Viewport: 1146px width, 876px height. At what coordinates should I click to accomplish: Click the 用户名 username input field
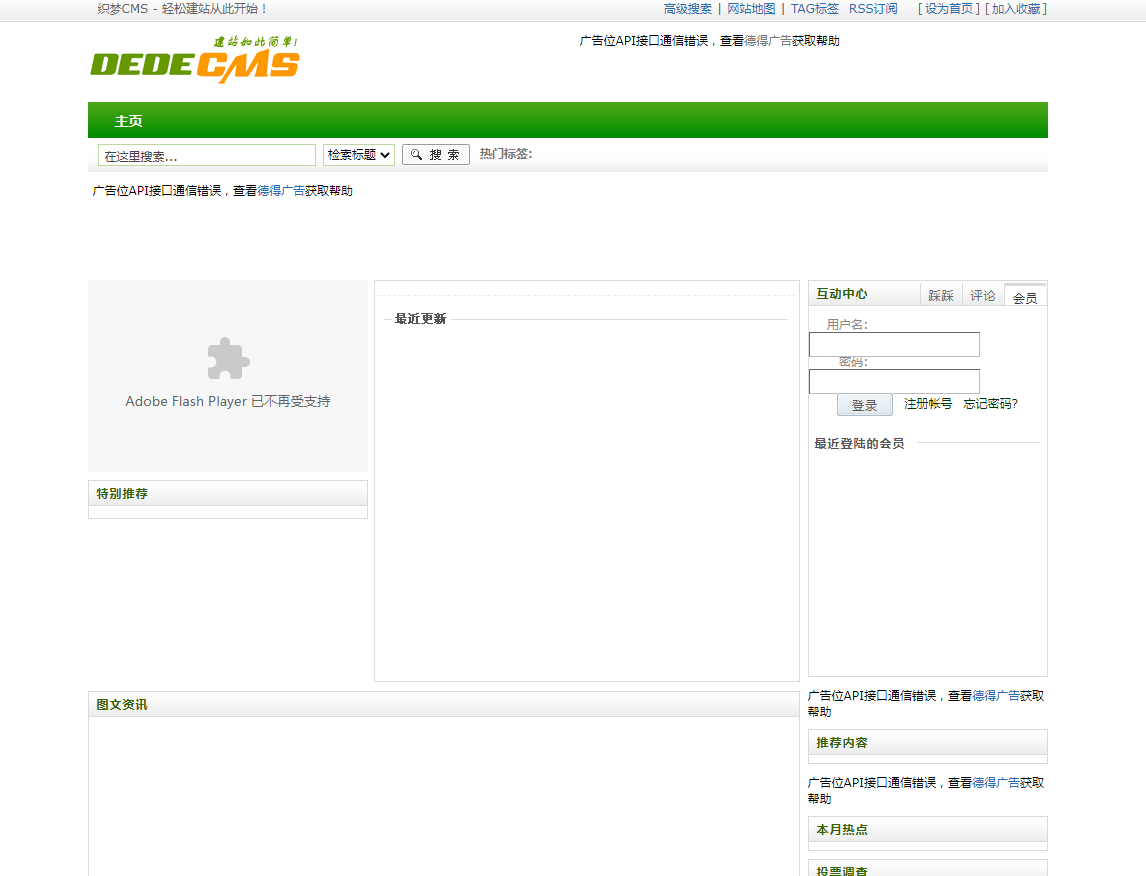click(x=894, y=344)
